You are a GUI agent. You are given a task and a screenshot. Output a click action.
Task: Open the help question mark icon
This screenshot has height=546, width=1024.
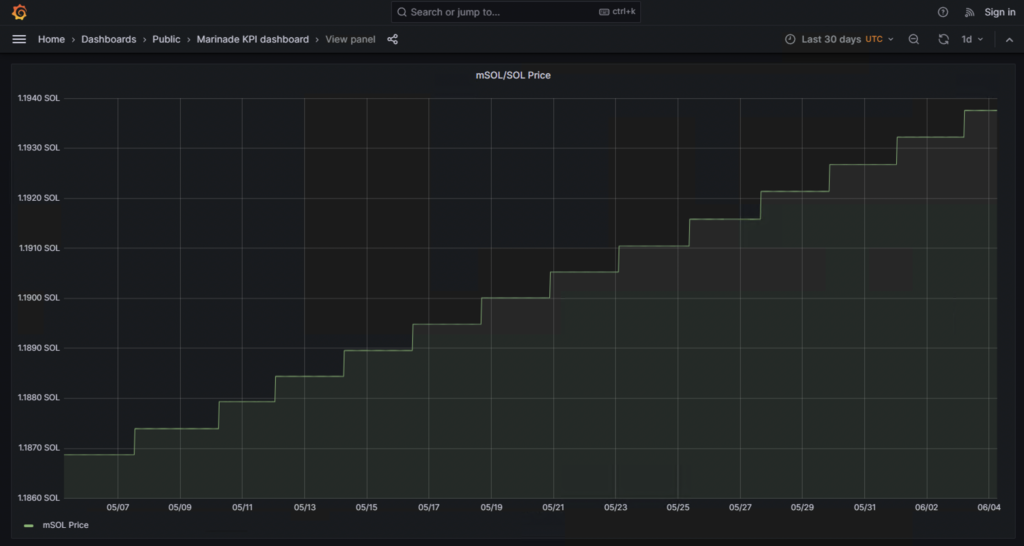coord(942,12)
